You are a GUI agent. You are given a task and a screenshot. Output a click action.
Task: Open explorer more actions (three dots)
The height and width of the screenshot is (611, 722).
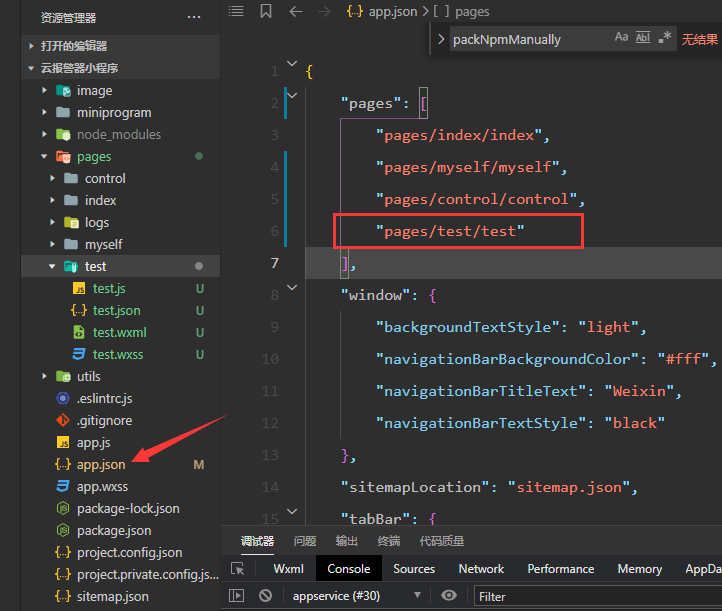click(x=193, y=17)
